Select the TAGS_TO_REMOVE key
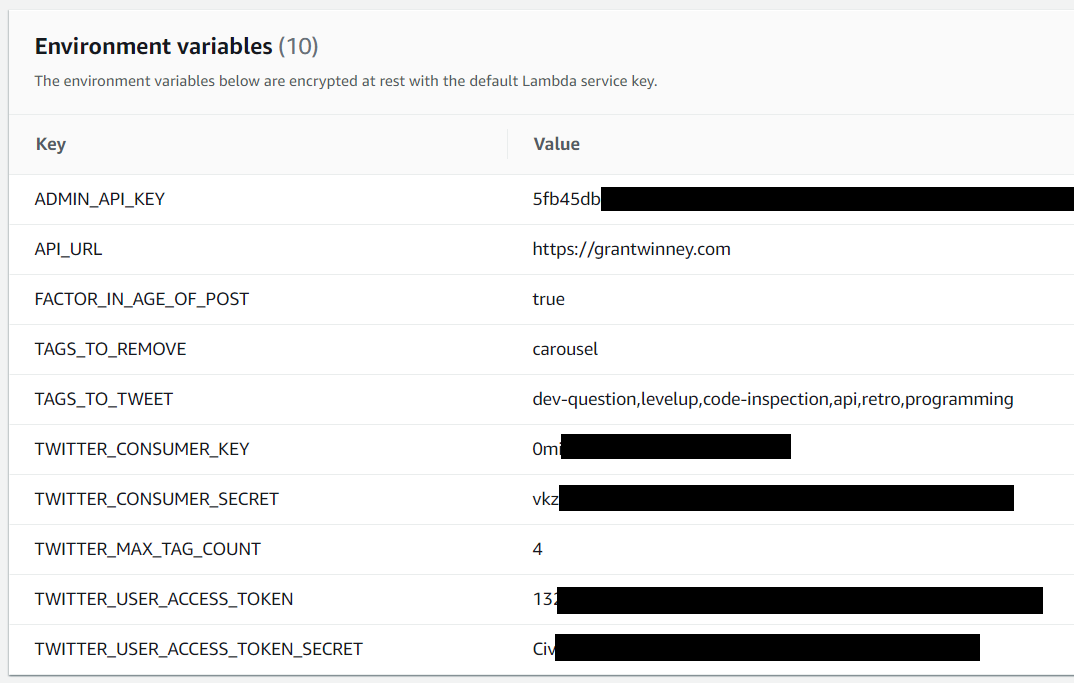1074x683 pixels. [x=110, y=349]
